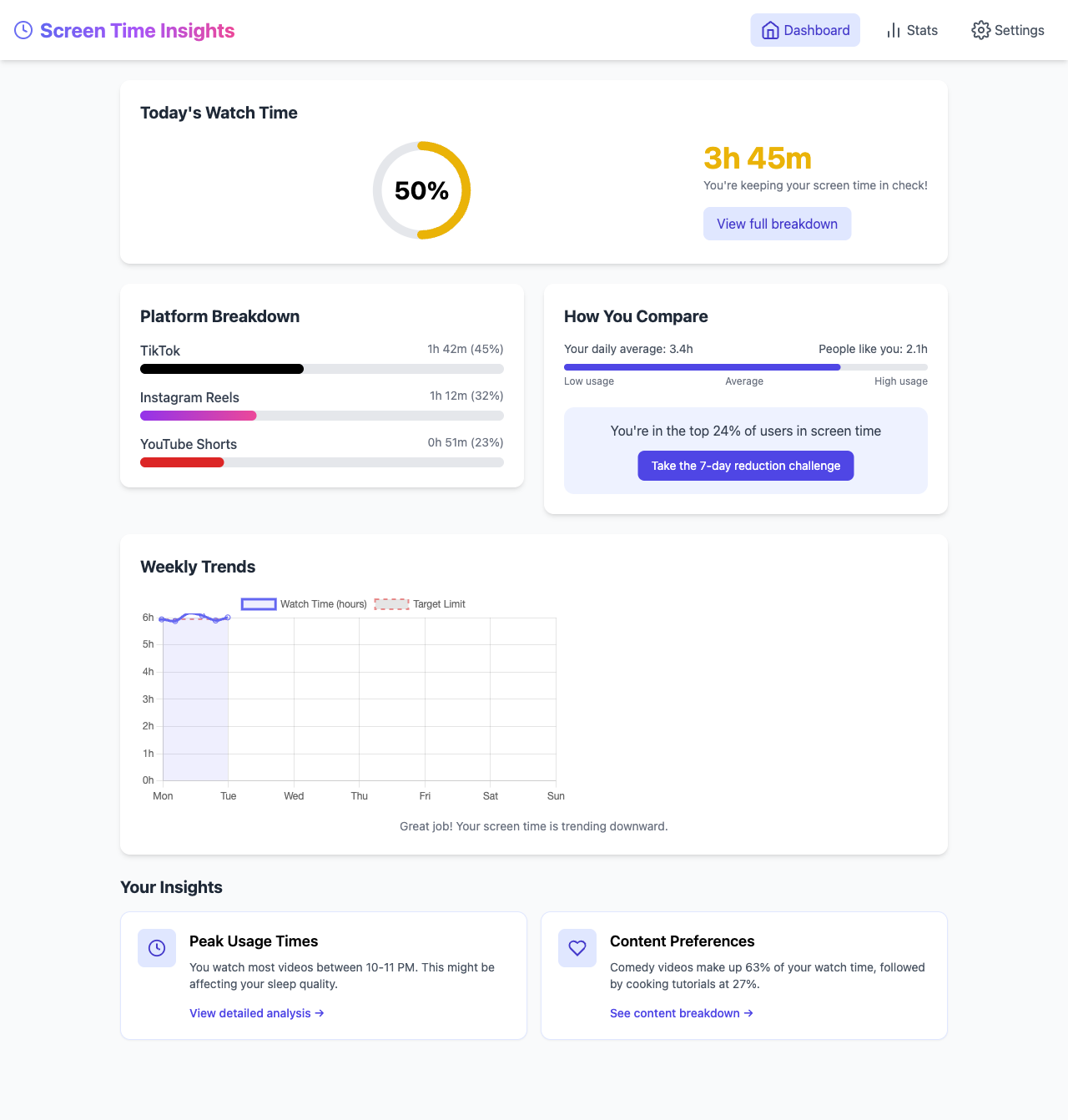
Task: Click the arrow icon after See content breakdown
Action: click(748, 1013)
